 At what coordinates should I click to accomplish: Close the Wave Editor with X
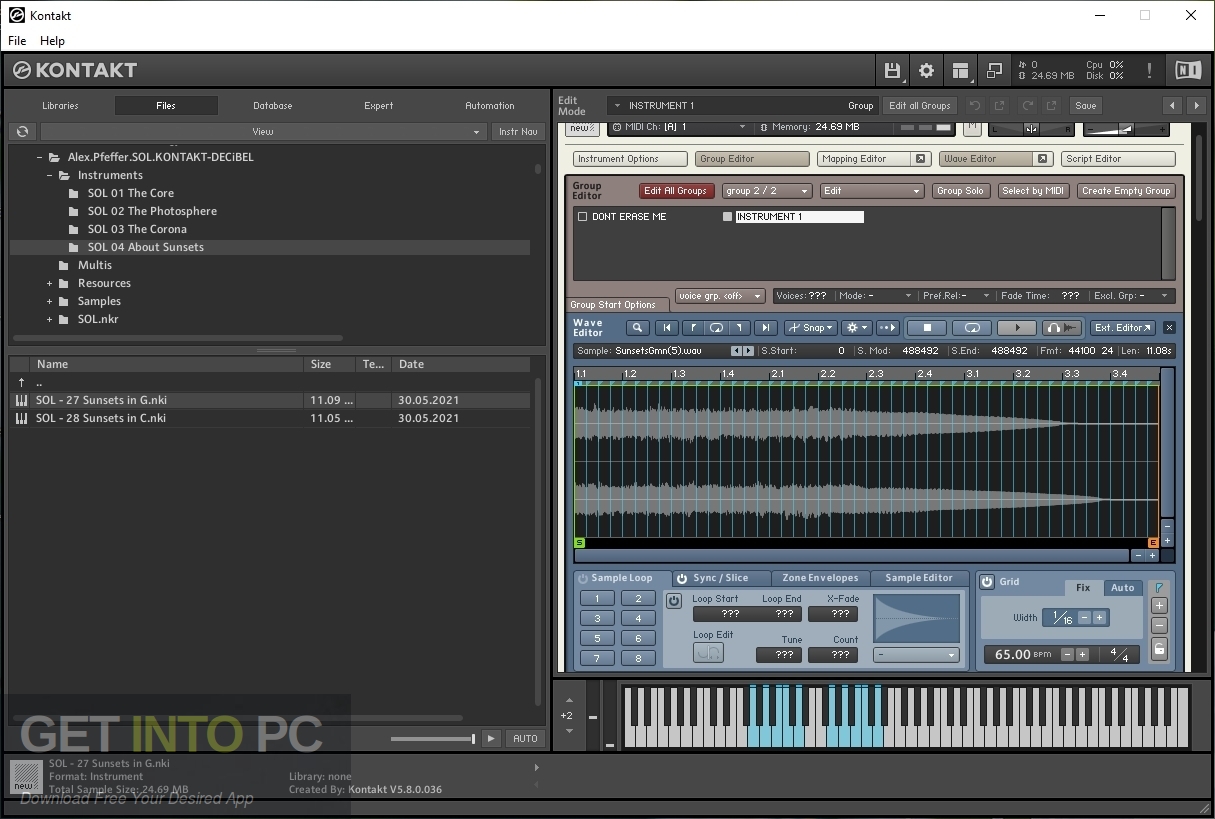1169,328
